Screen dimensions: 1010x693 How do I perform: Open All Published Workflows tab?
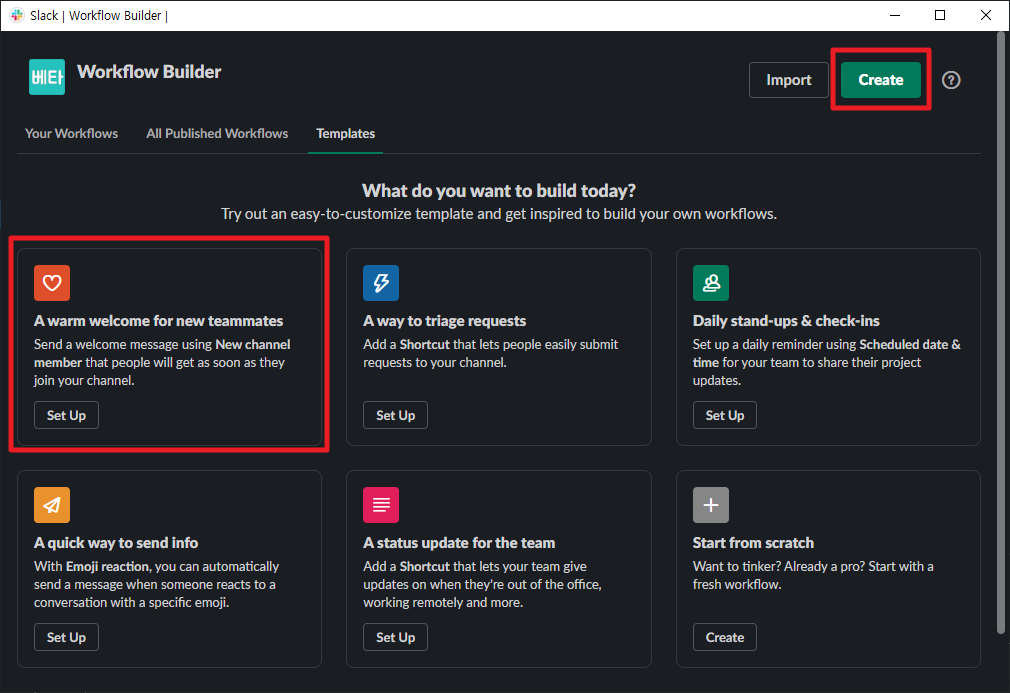(217, 133)
